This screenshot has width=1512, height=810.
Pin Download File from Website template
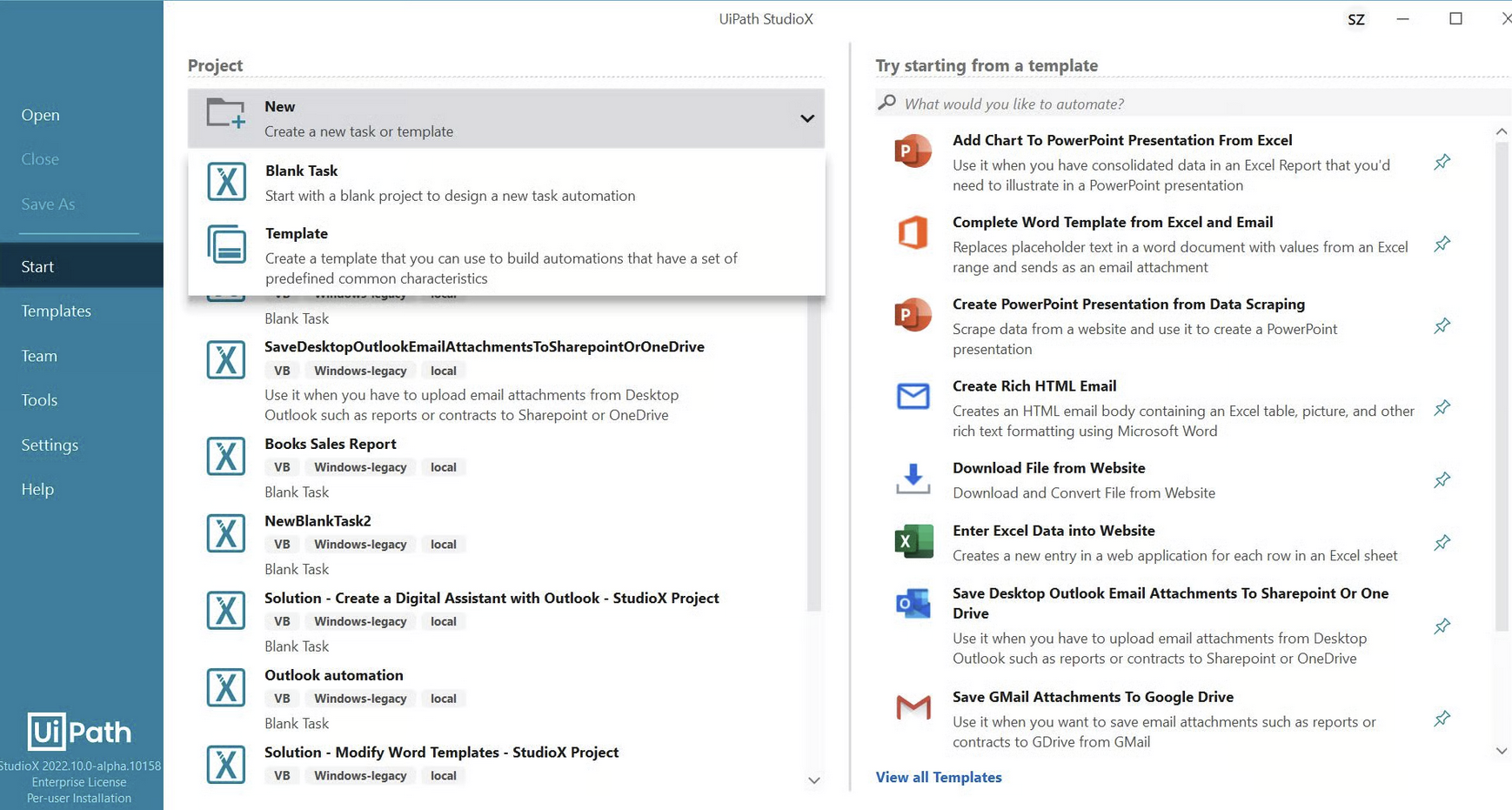(x=1442, y=479)
